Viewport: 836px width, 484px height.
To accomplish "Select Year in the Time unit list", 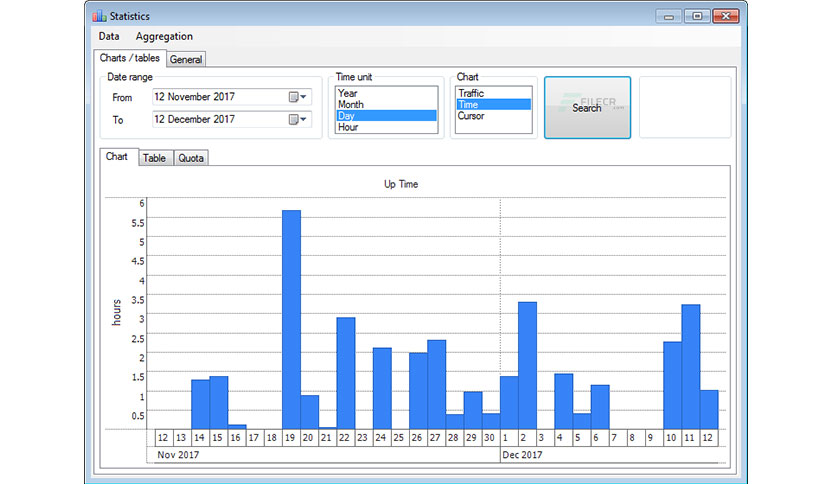I will 387,93.
